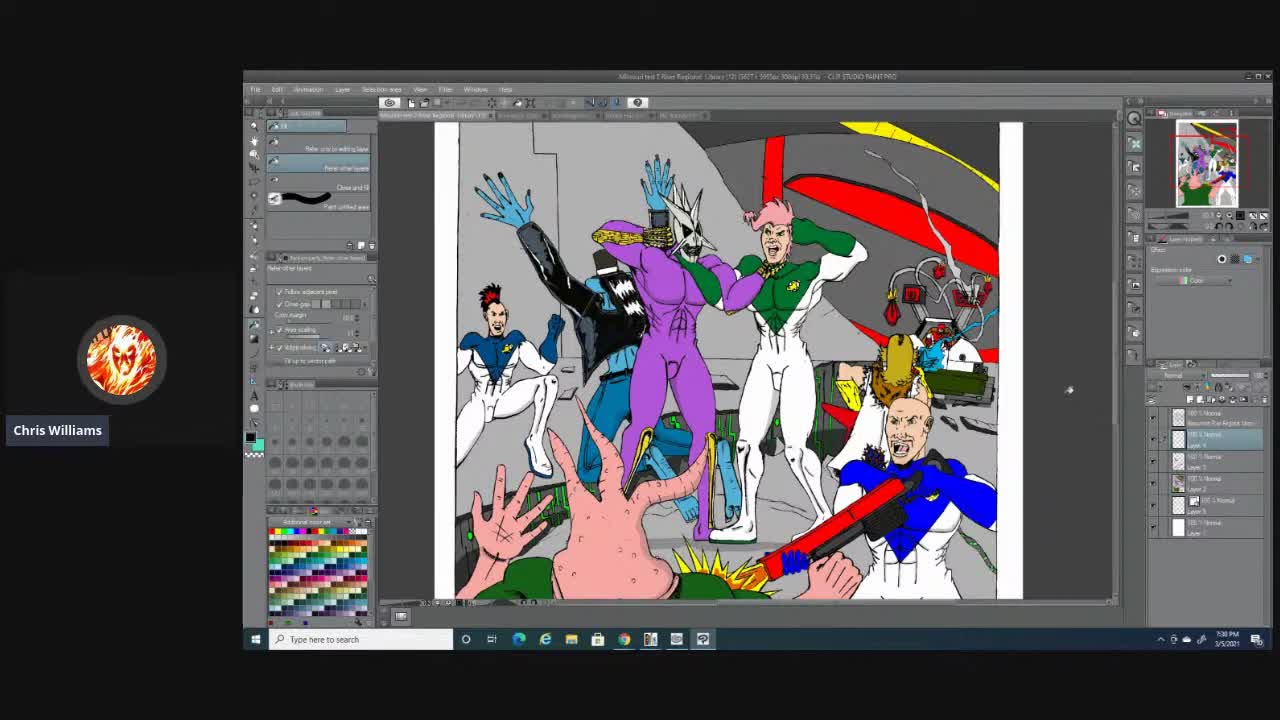Delete sub tool with trash icon
The height and width of the screenshot is (720, 1280).
pos(372,245)
